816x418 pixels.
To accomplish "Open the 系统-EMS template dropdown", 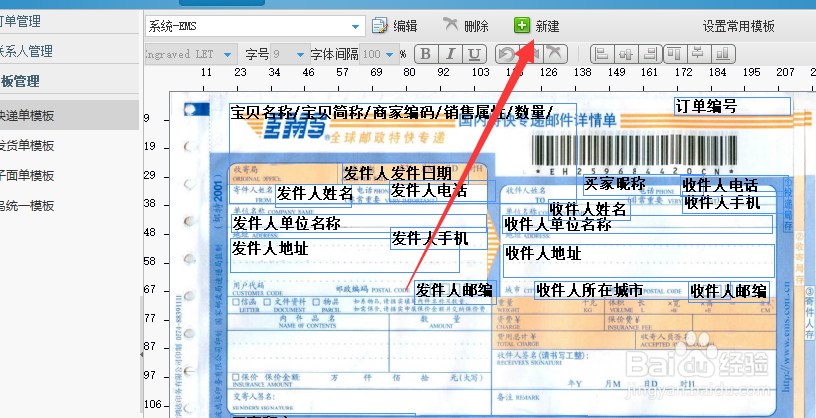I will pyautogui.click(x=355, y=27).
